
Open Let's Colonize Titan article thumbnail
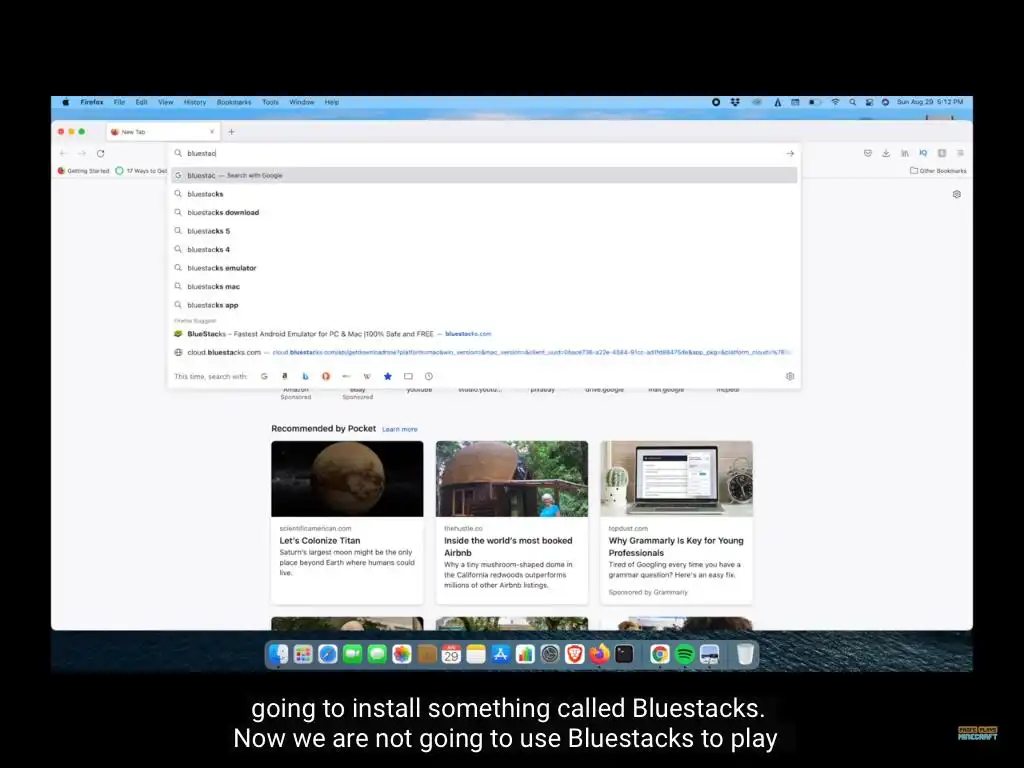coord(347,479)
